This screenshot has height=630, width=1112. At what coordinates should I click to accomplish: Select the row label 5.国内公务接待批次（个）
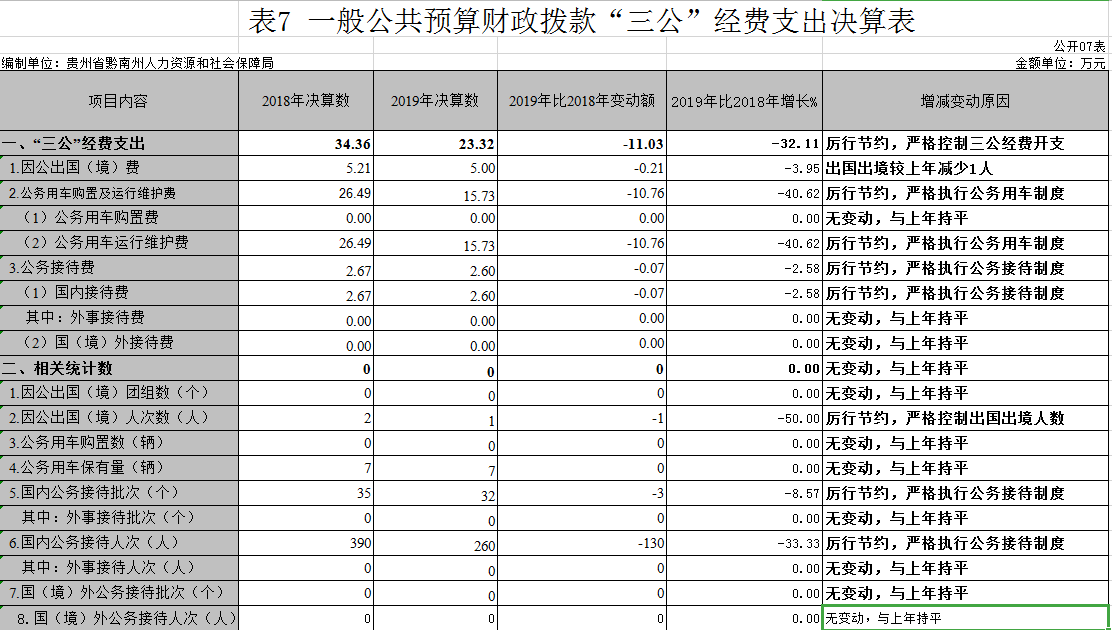coord(118,492)
